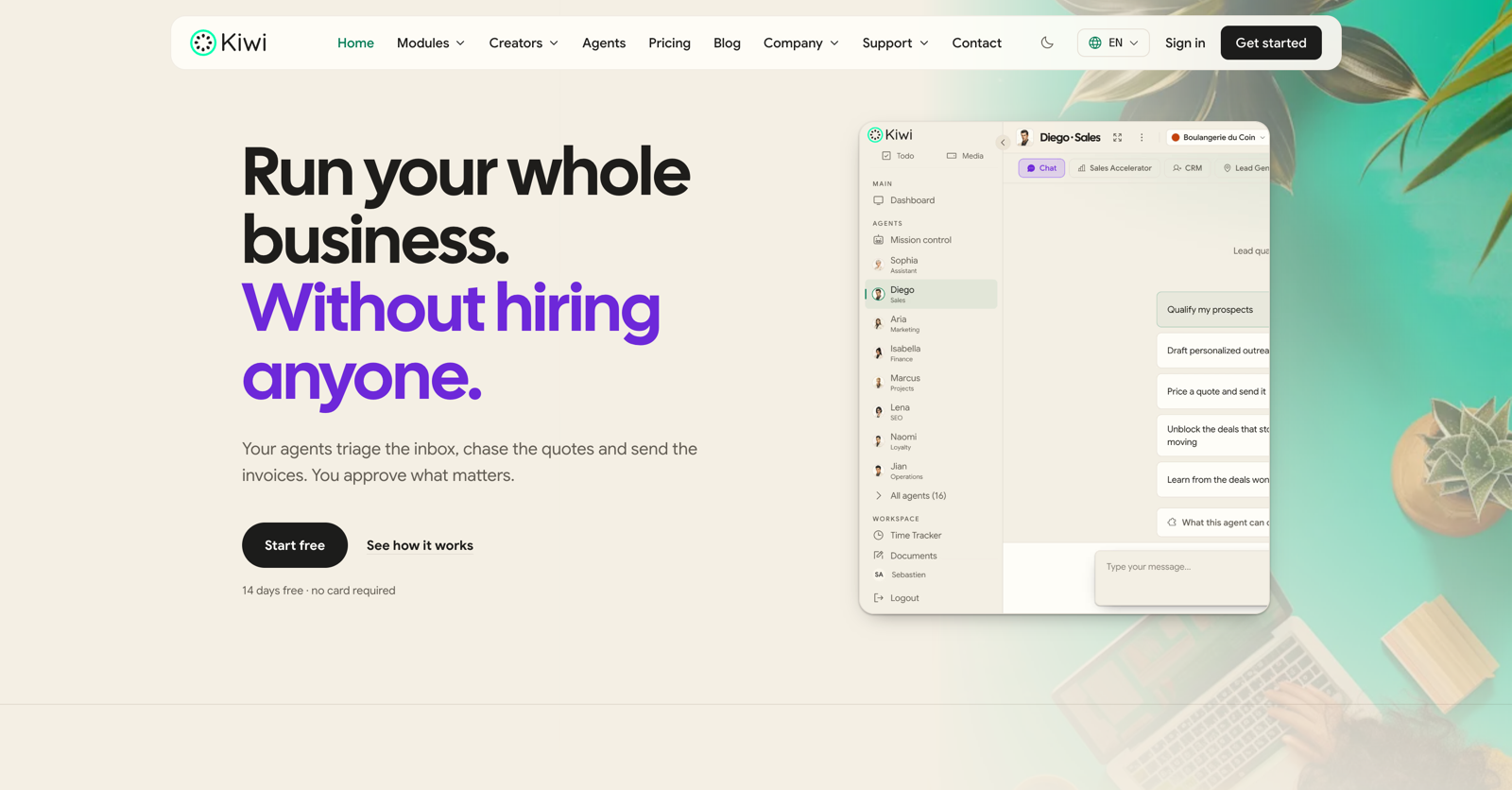Click See how it works
The image size is (1512, 790).
point(420,545)
